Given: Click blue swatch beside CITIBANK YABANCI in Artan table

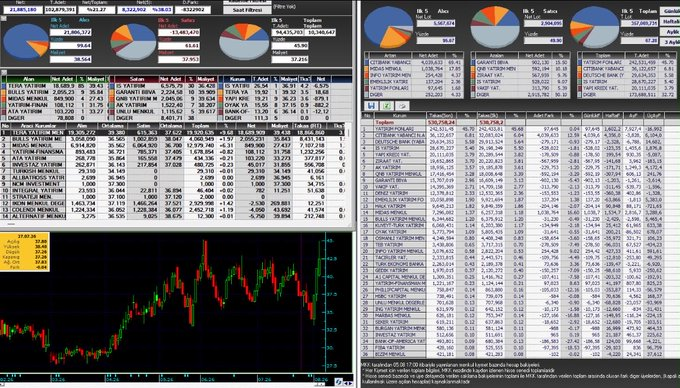Looking at the screenshot, I should pos(366,62).
